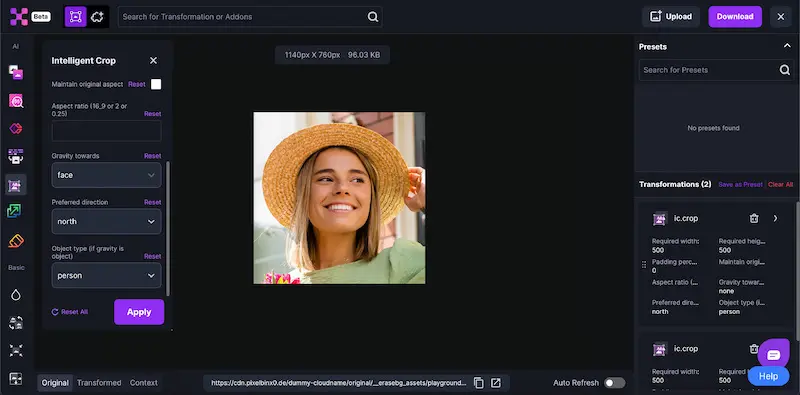The width and height of the screenshot is (800, 395).
Task: Open the Preferred direction dropdown showing north
Action: click(107, 221)
